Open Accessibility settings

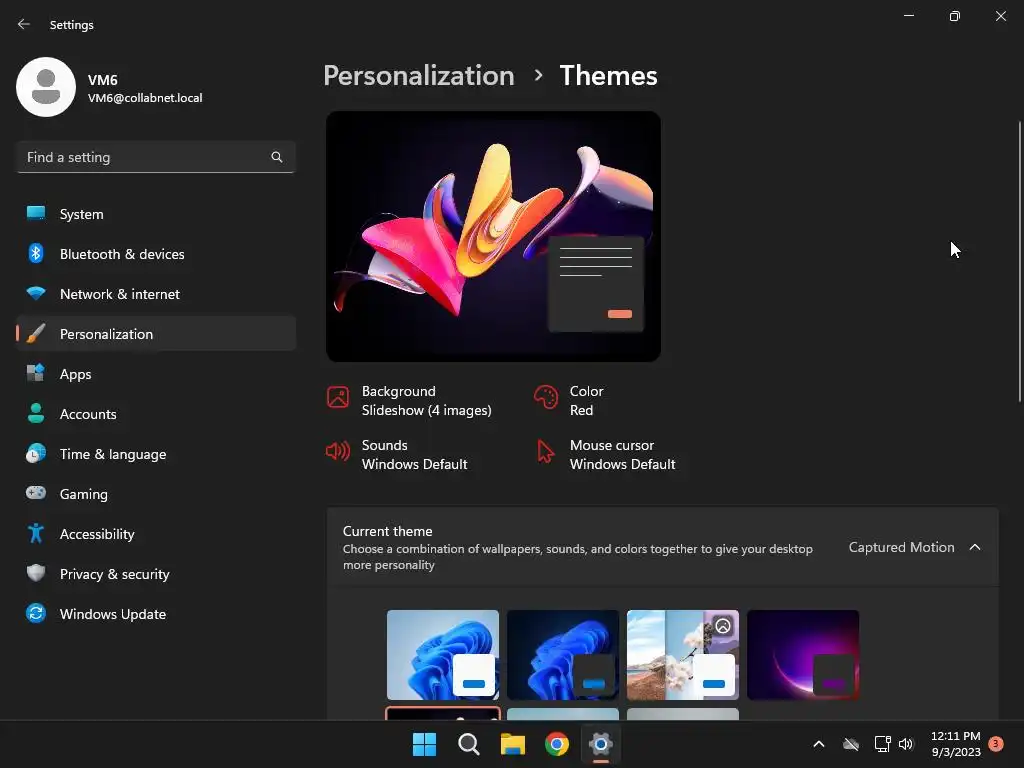[156, 534]
